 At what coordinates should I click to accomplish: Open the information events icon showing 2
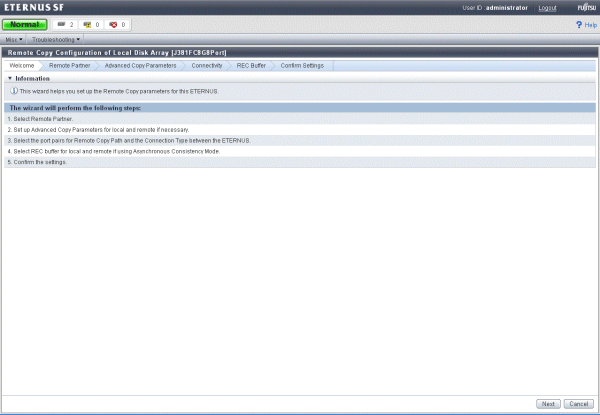pyautogui.click(x=62, y=24)
